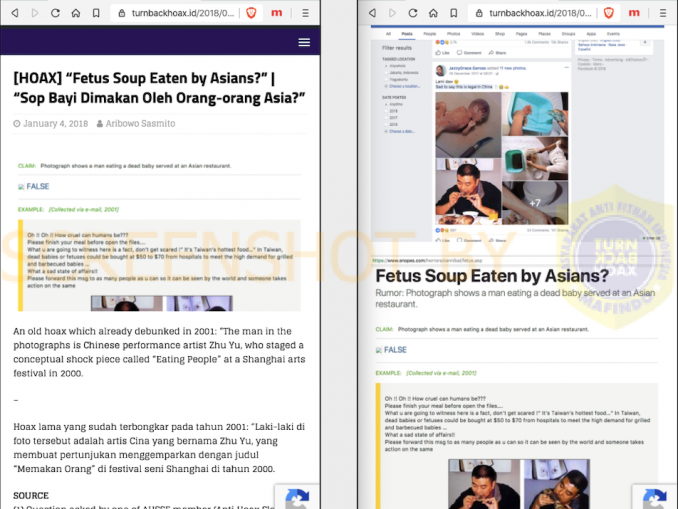Image resolution: width=678 pixels, height=509 pixels.
Task: Bookmark the page in the right browser window
Action: coord(454,13)
